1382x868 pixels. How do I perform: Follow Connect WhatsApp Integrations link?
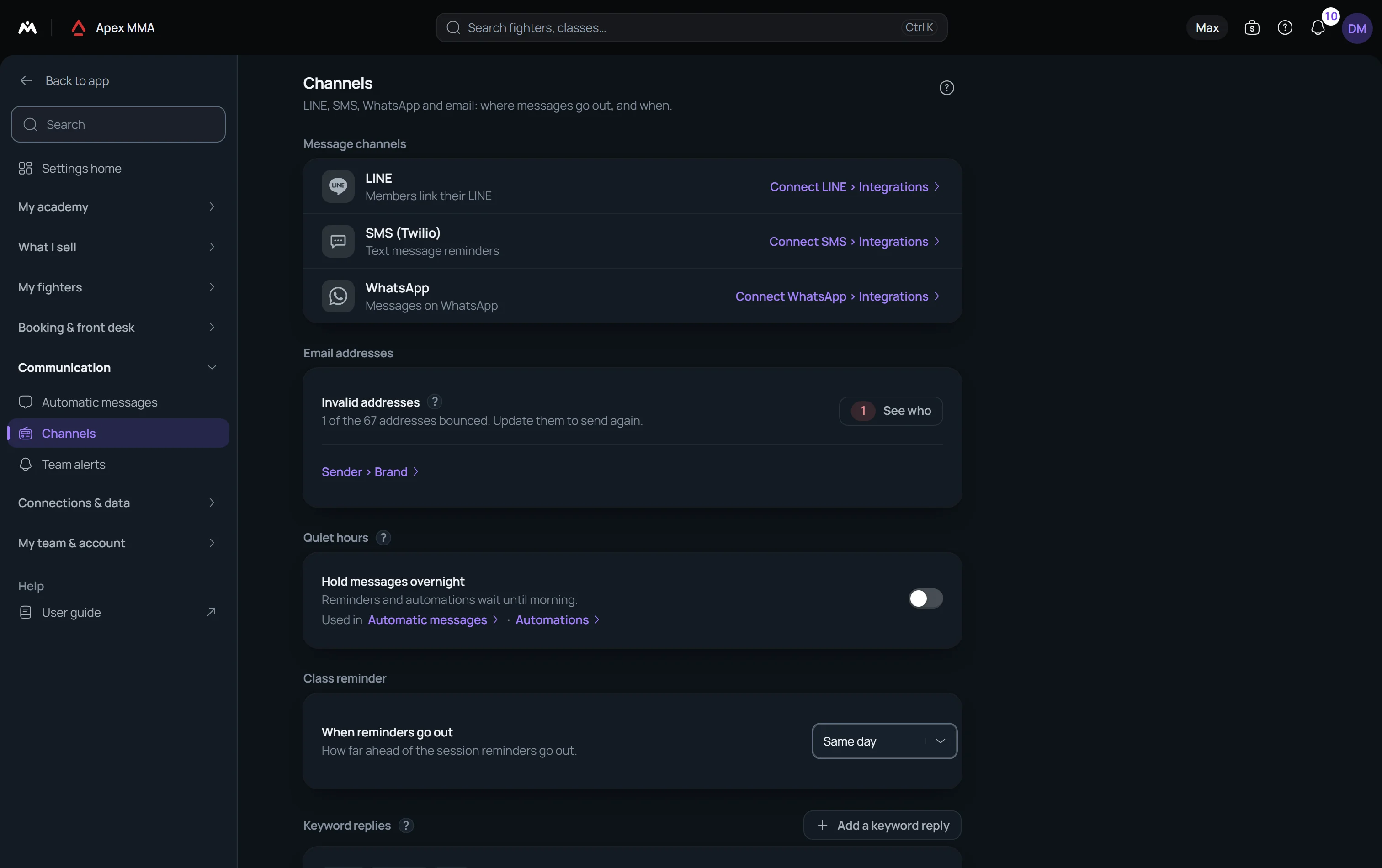pos(837,296)
